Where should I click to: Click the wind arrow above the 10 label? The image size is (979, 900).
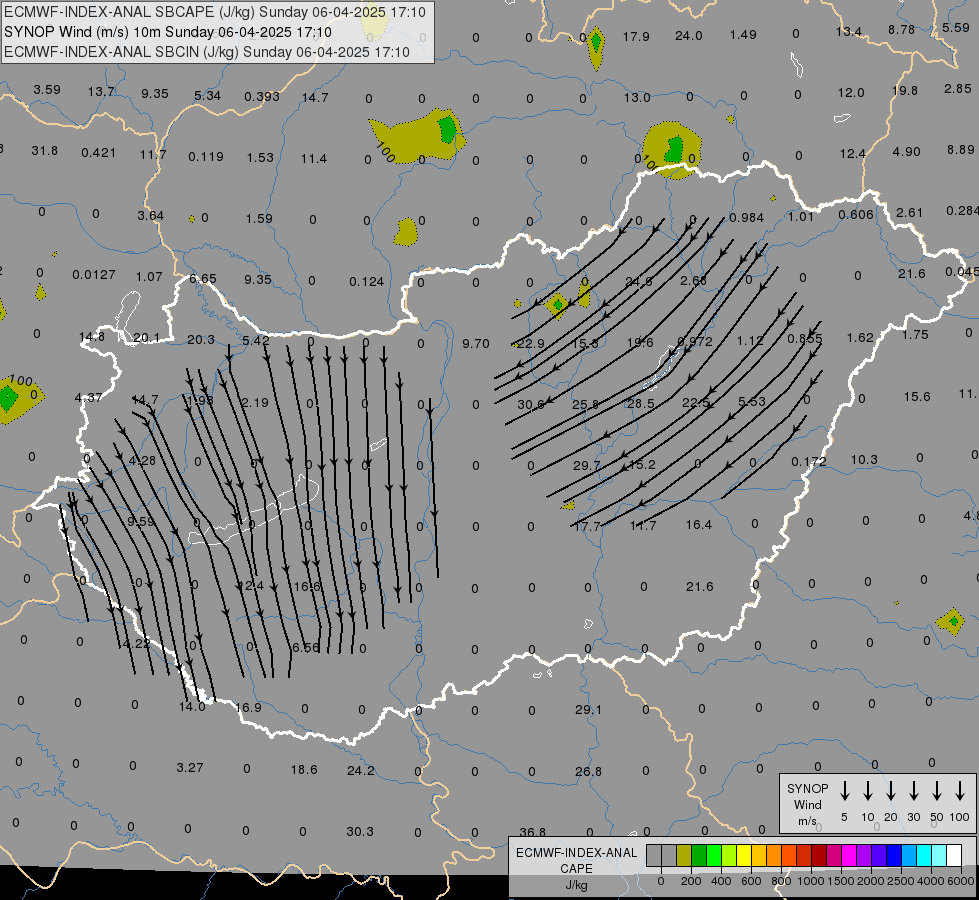[x=868, y=791]
